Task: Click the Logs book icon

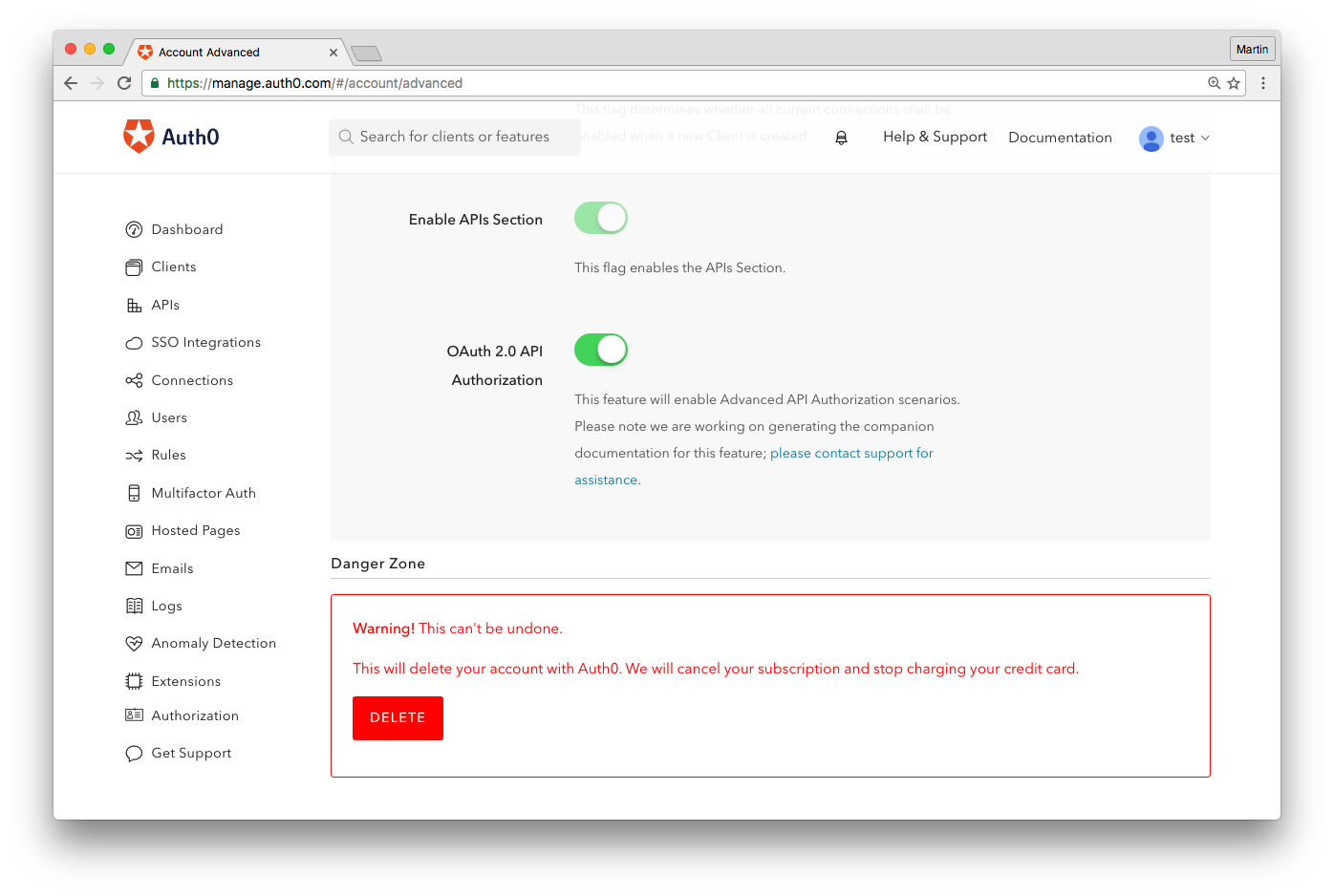Action: [x=134, y=606]
